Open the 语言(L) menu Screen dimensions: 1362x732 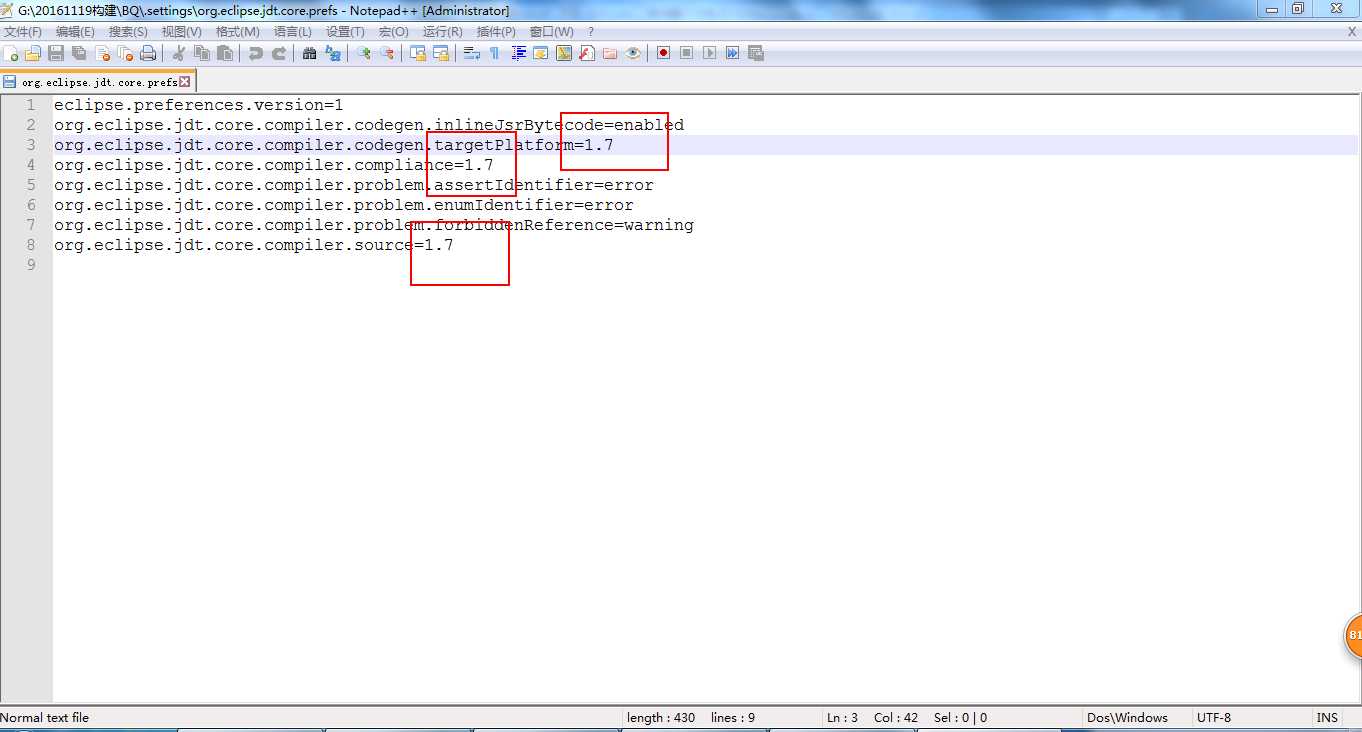(x=292, y=32)
